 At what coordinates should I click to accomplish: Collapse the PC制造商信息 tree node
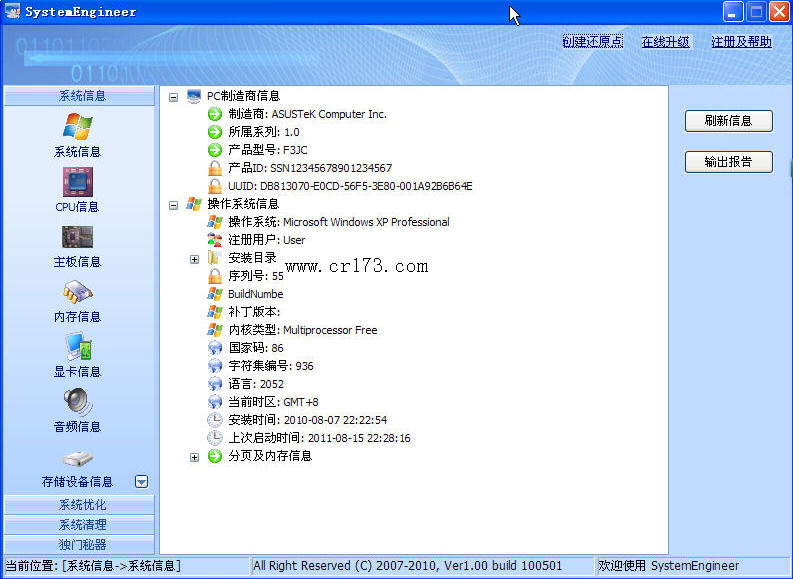pos(174,97)
